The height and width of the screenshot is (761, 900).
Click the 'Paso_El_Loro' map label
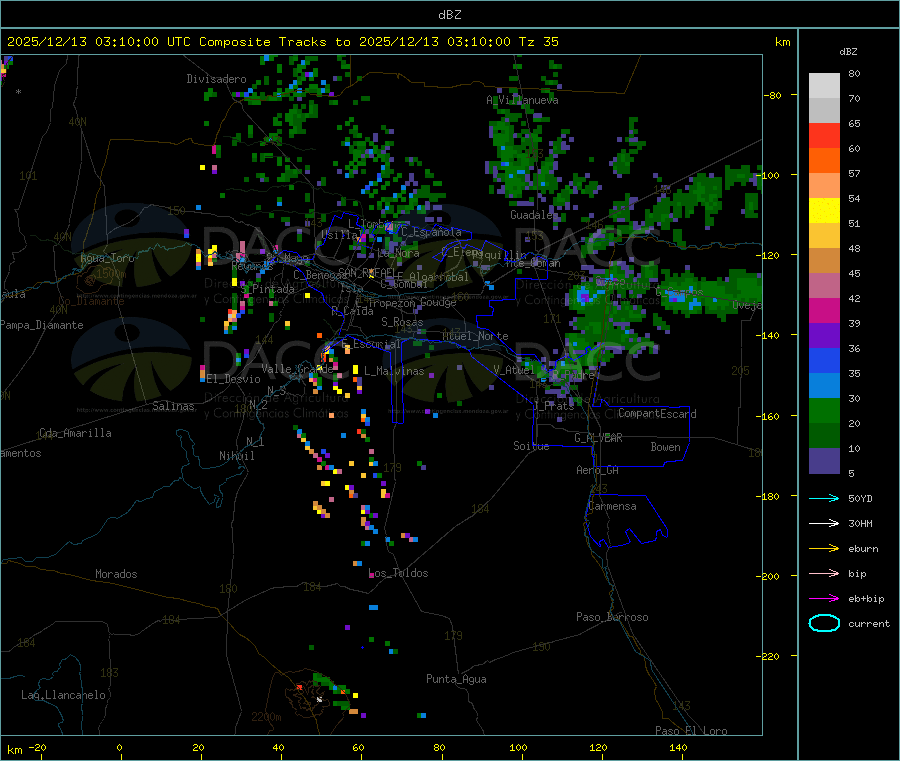click(x=691, y=731)
